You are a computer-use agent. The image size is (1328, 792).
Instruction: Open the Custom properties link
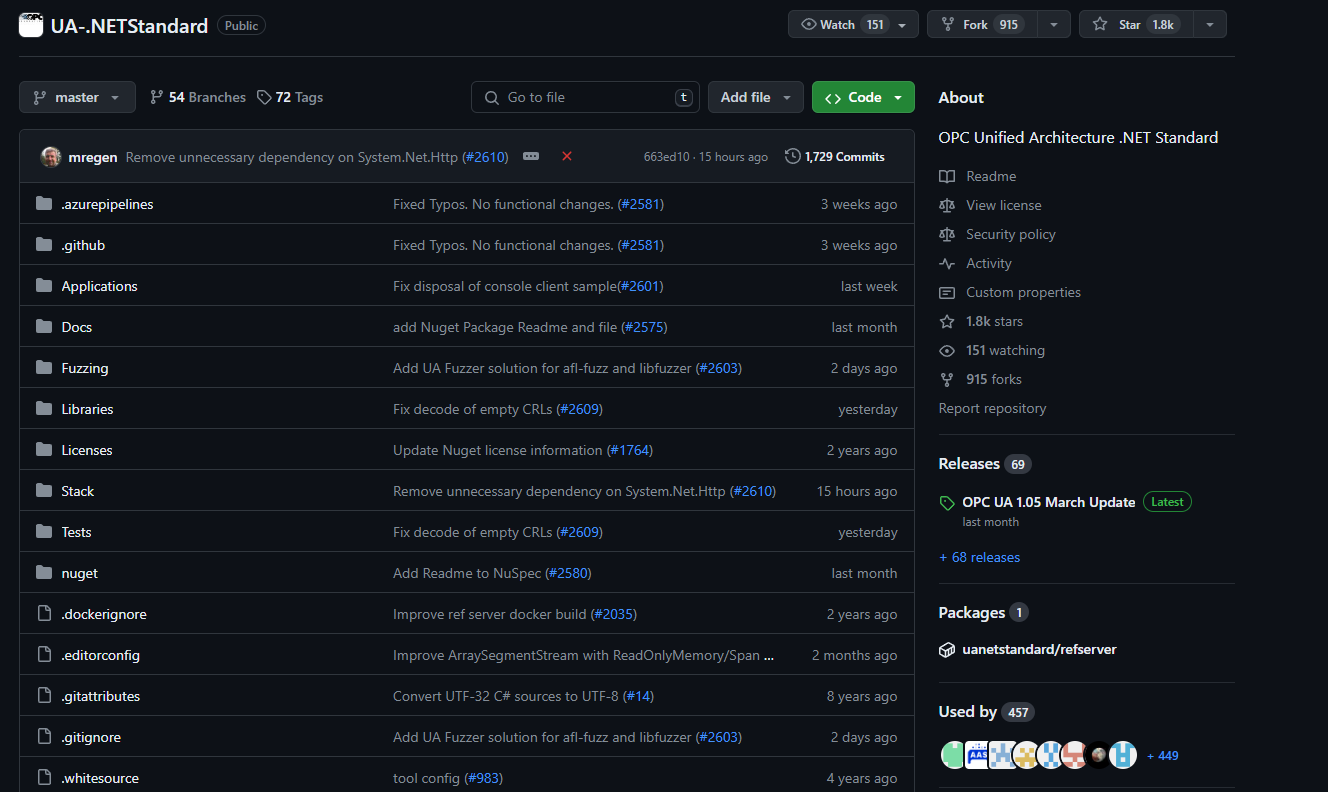pyautogui.click(x=1023, y=292)
